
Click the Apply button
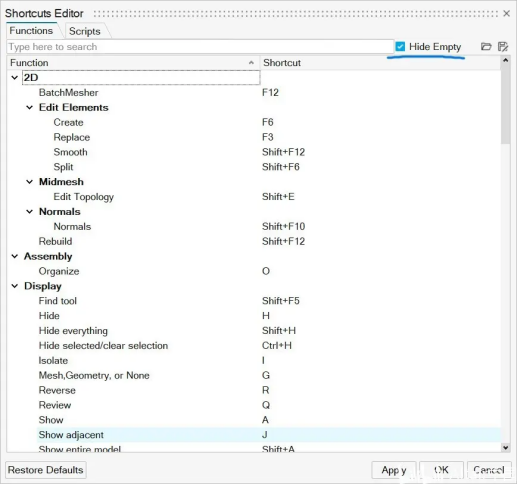pos(394,470)
